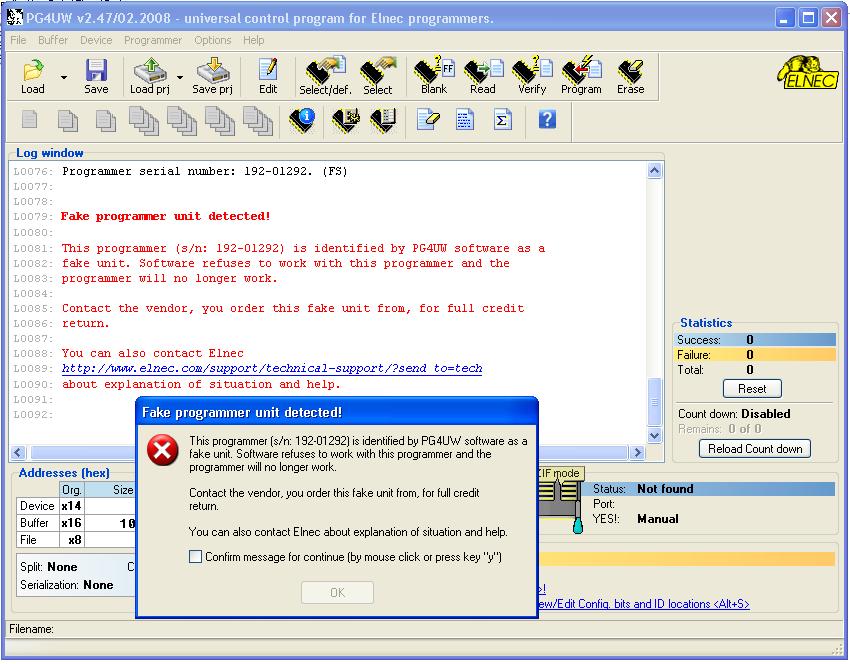Viewport: 850px width, 664px height.
Task: Click the Buffer 'x16' Org. cell
Action: (x=72, y=523)
